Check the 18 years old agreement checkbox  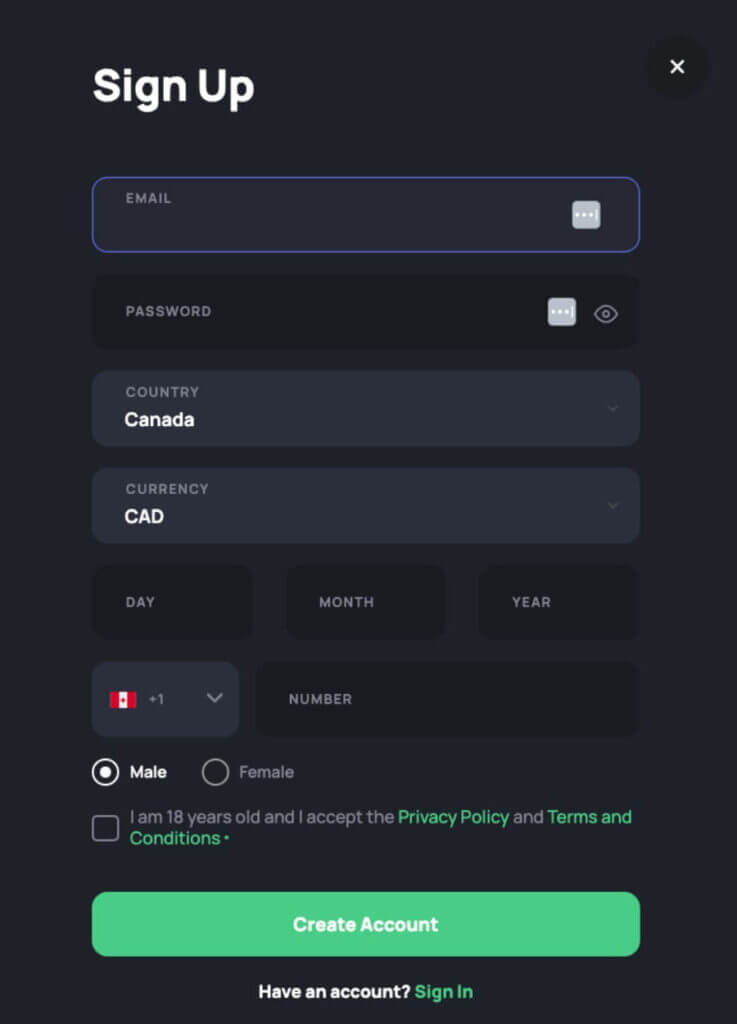[106, 828]
